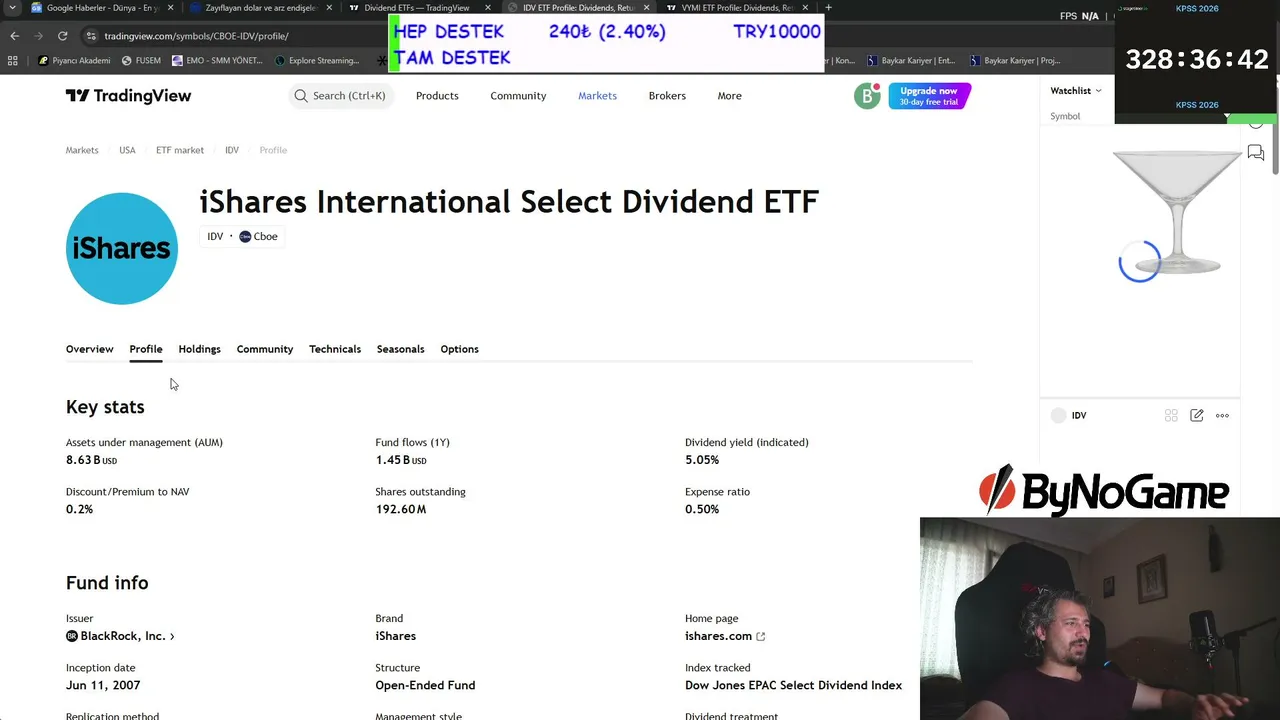Close the Dividend ETFs tab

pos(488,8)
